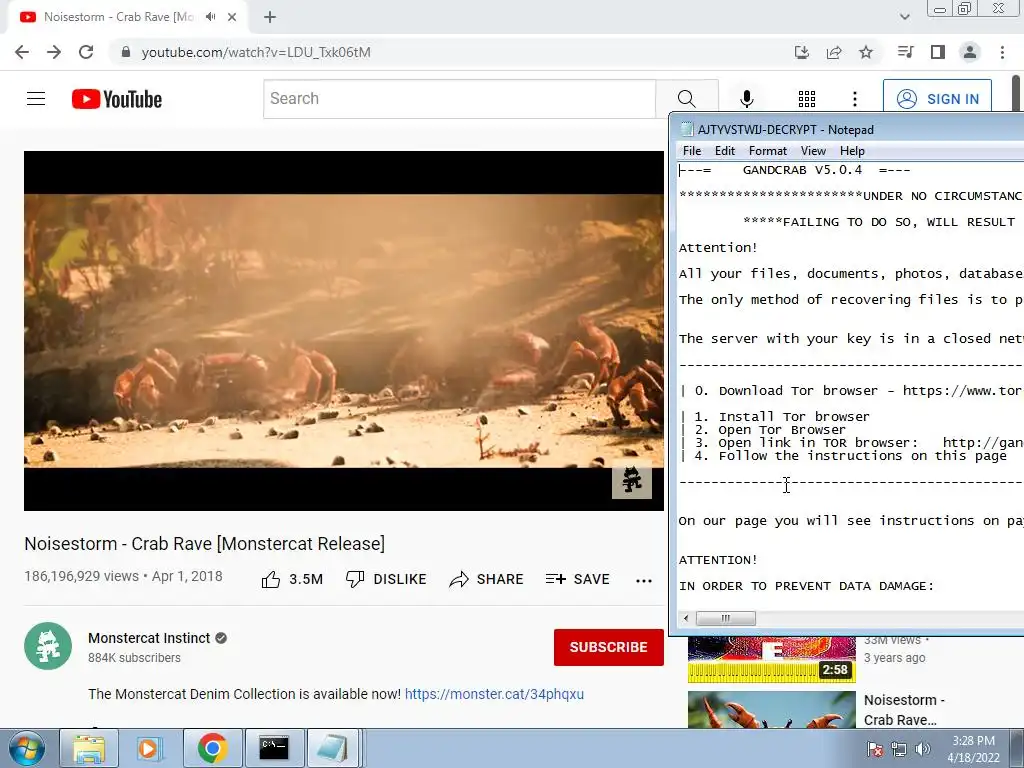Open the monster.cat/34phqxu link
1024x768 pixels.
(x=494, y=694)
